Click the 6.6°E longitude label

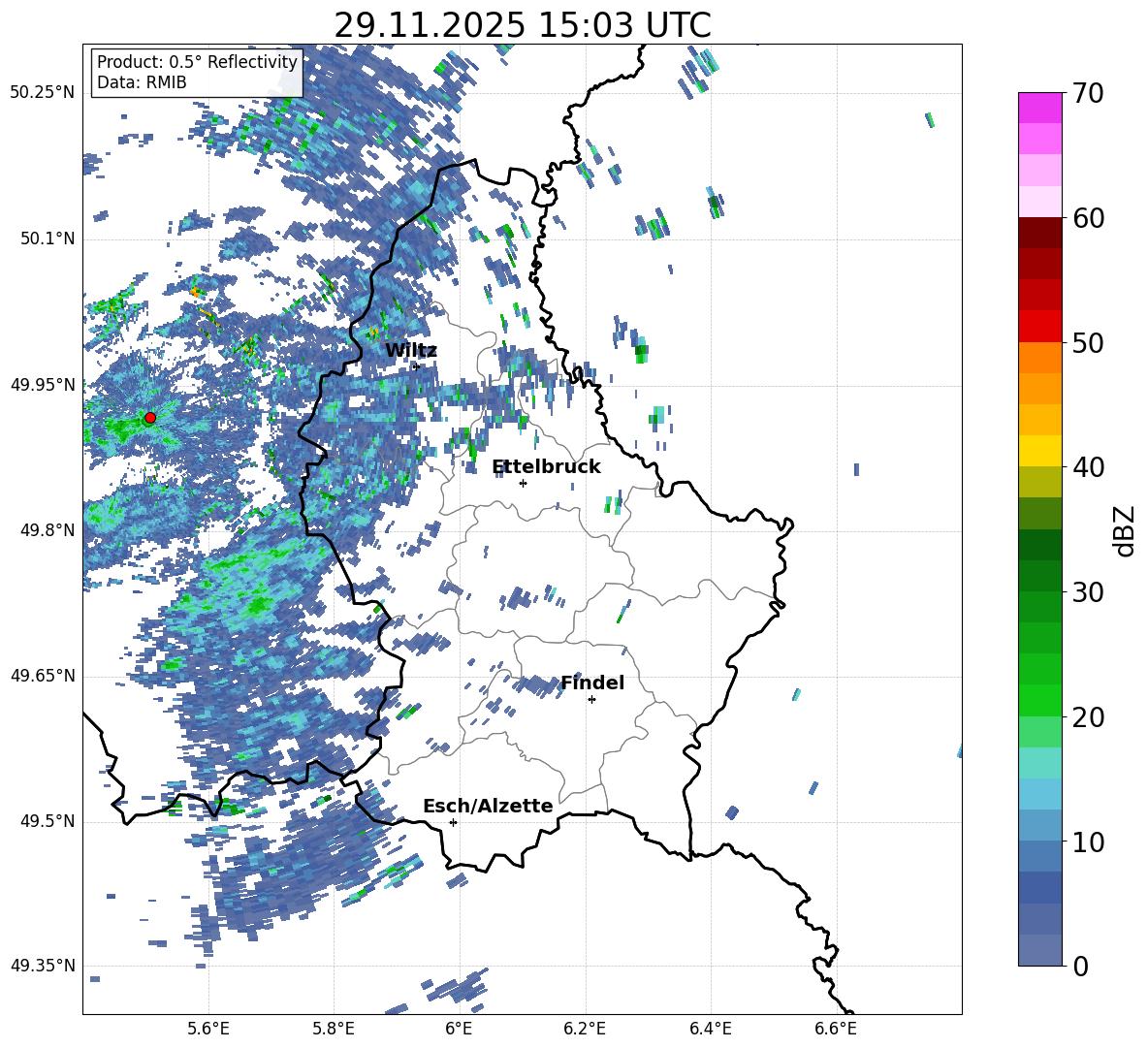click(x=836, y=1029)
